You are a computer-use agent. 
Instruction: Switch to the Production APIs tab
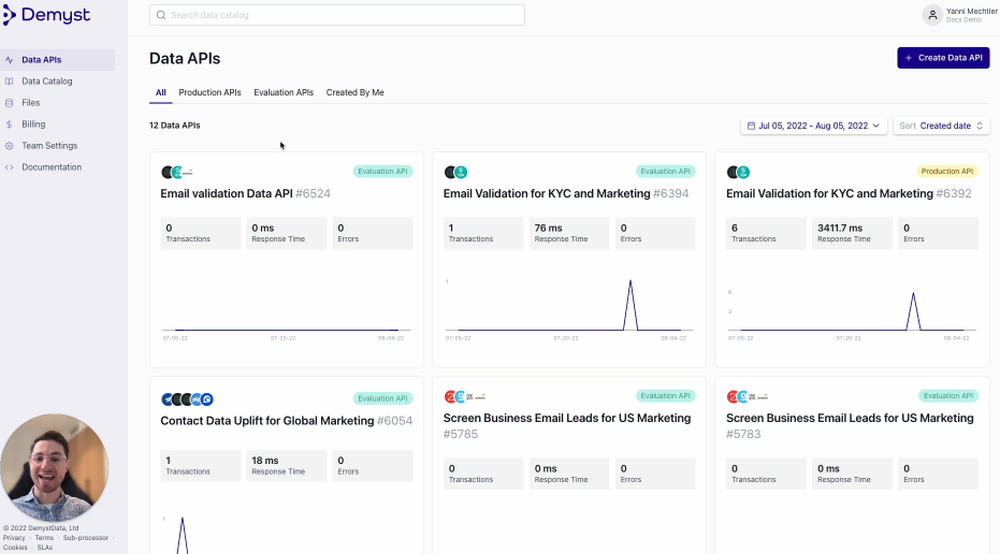[x=210, y=93]
